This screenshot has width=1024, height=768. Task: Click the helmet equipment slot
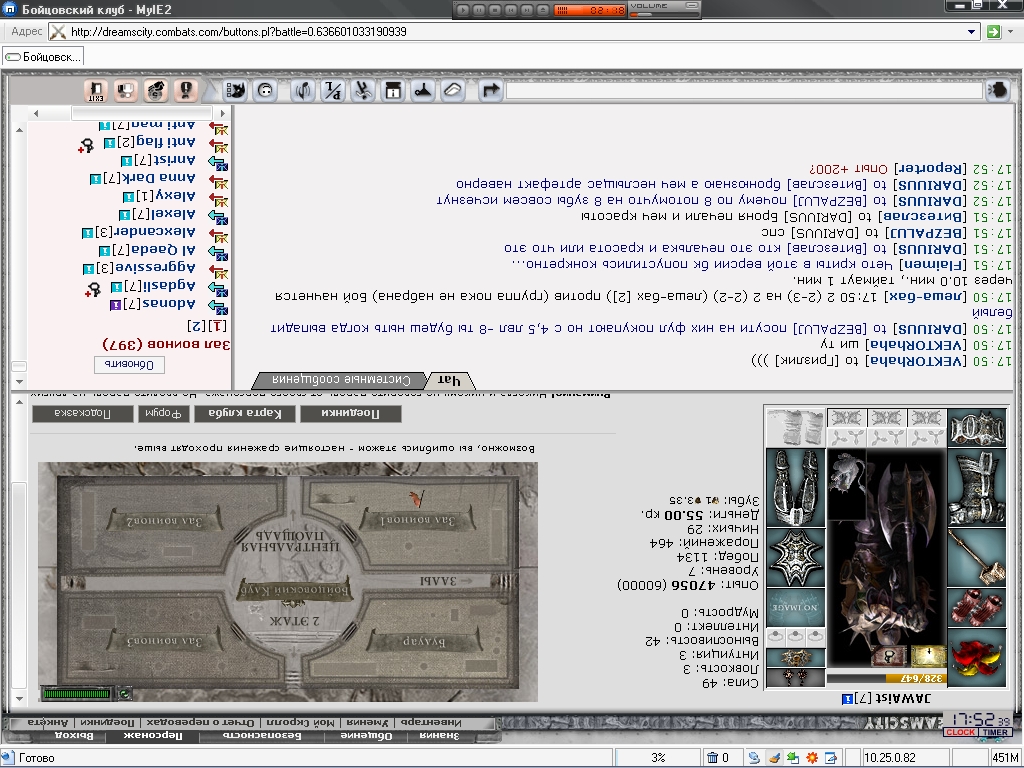point(977,428)
